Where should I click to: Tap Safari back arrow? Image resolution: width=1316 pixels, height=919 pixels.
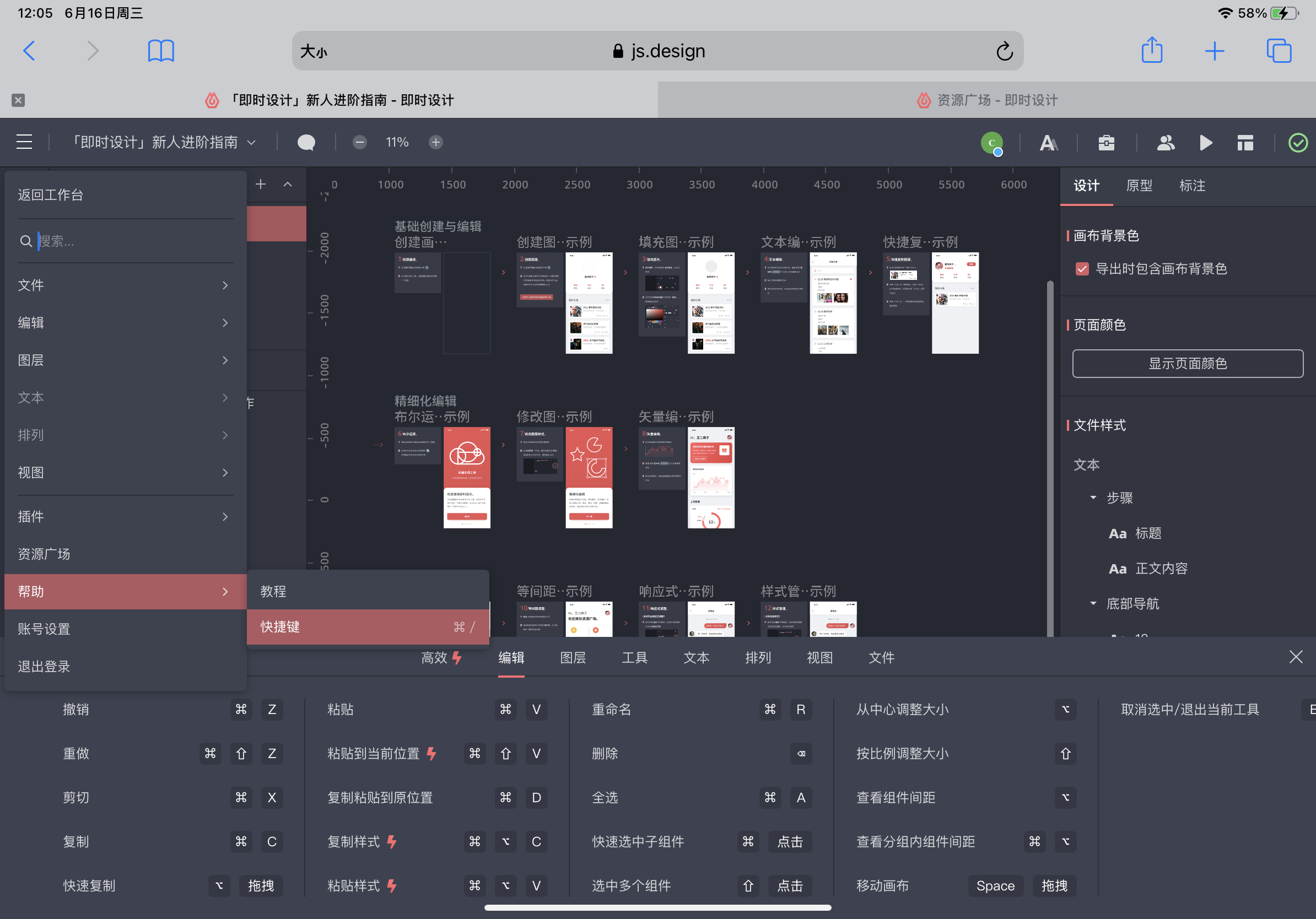29,51
